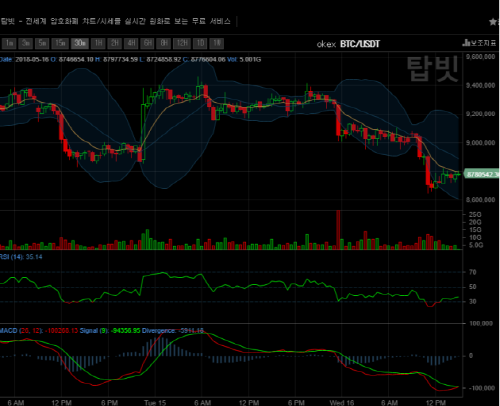Image resolution: width=500 pixels, height=406 pixels.
Task: Click the RSI 70 level label
Action: (x=473, y=272)
